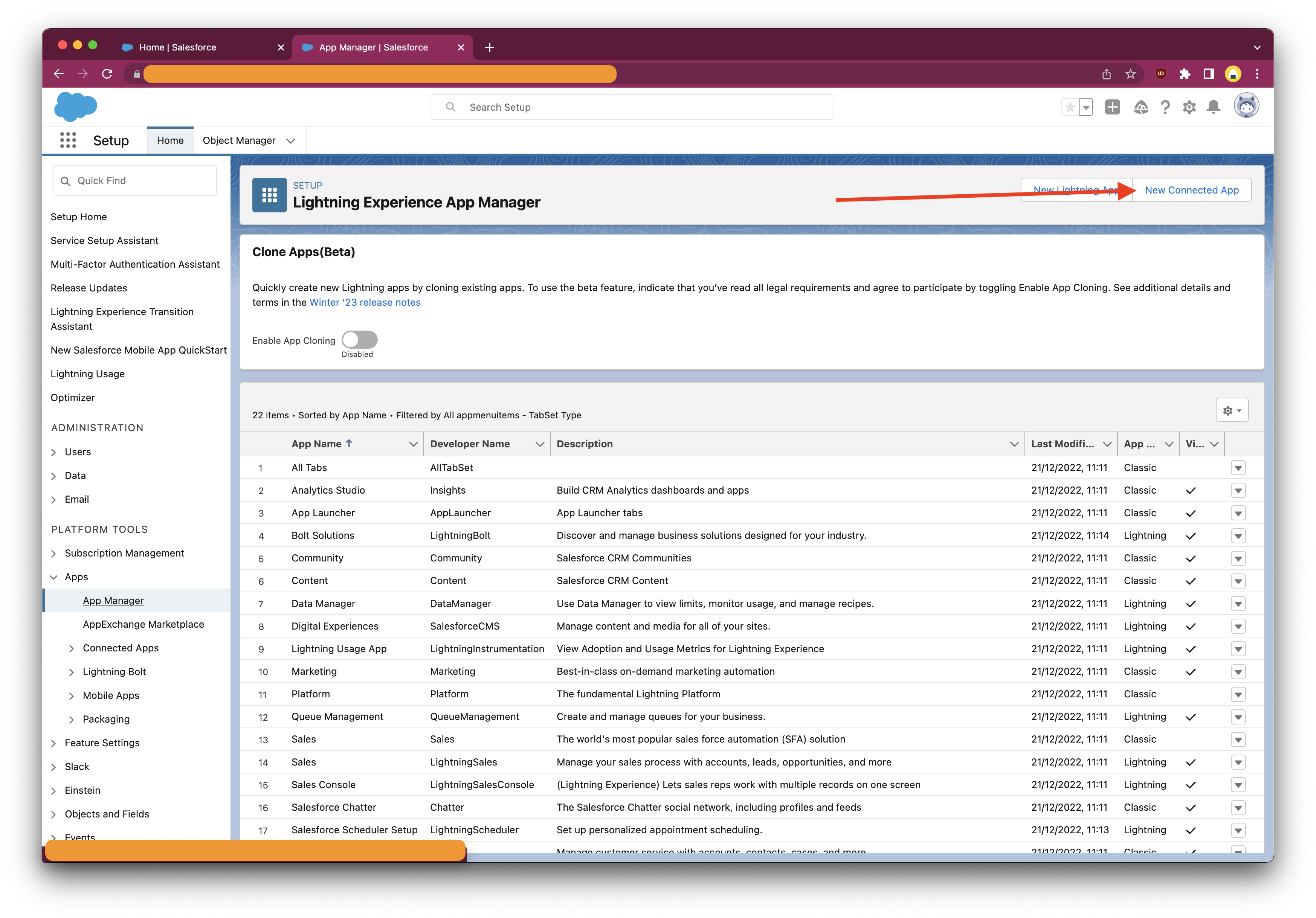Select the LightningScheduler developer name cell
The height and width of the screenshot is (918, 1316).
click(474, 830)
